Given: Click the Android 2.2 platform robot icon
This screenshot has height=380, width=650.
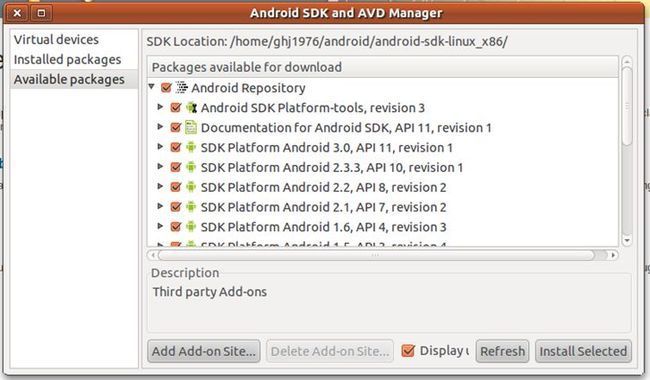Looking at the screenshot, I should [x=191, y=187].
